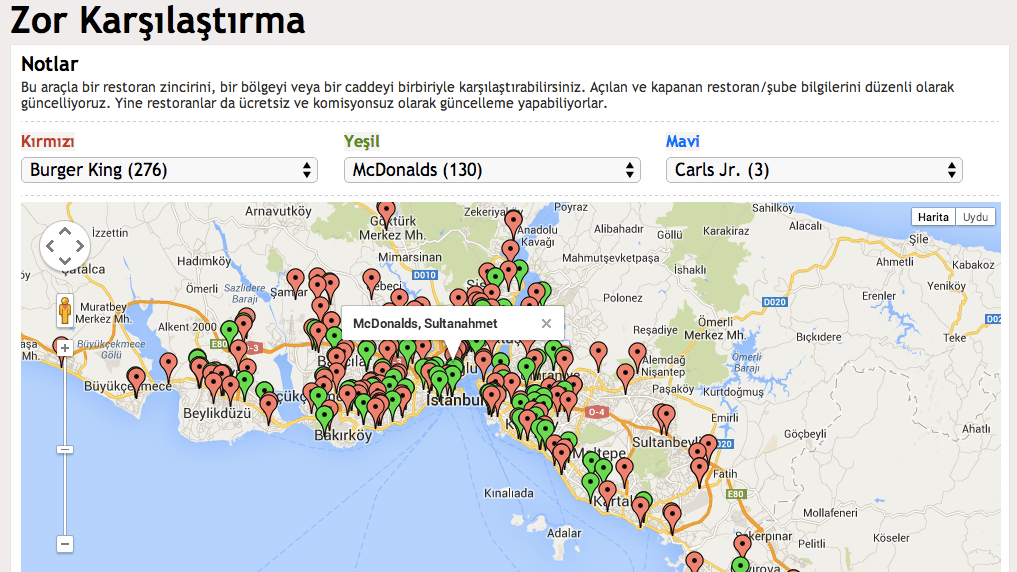Click the pan down arrow on map
1017x572 pixels.
(65, 261)
